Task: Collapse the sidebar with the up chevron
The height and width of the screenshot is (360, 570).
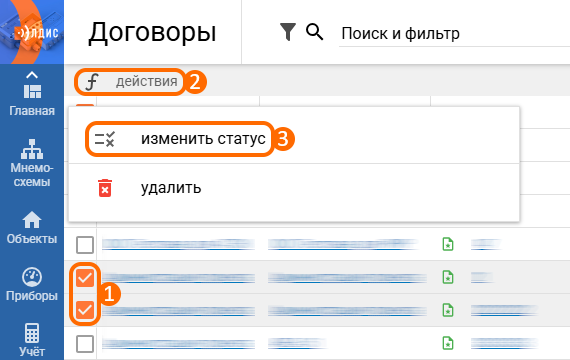Action: [32, 75]
